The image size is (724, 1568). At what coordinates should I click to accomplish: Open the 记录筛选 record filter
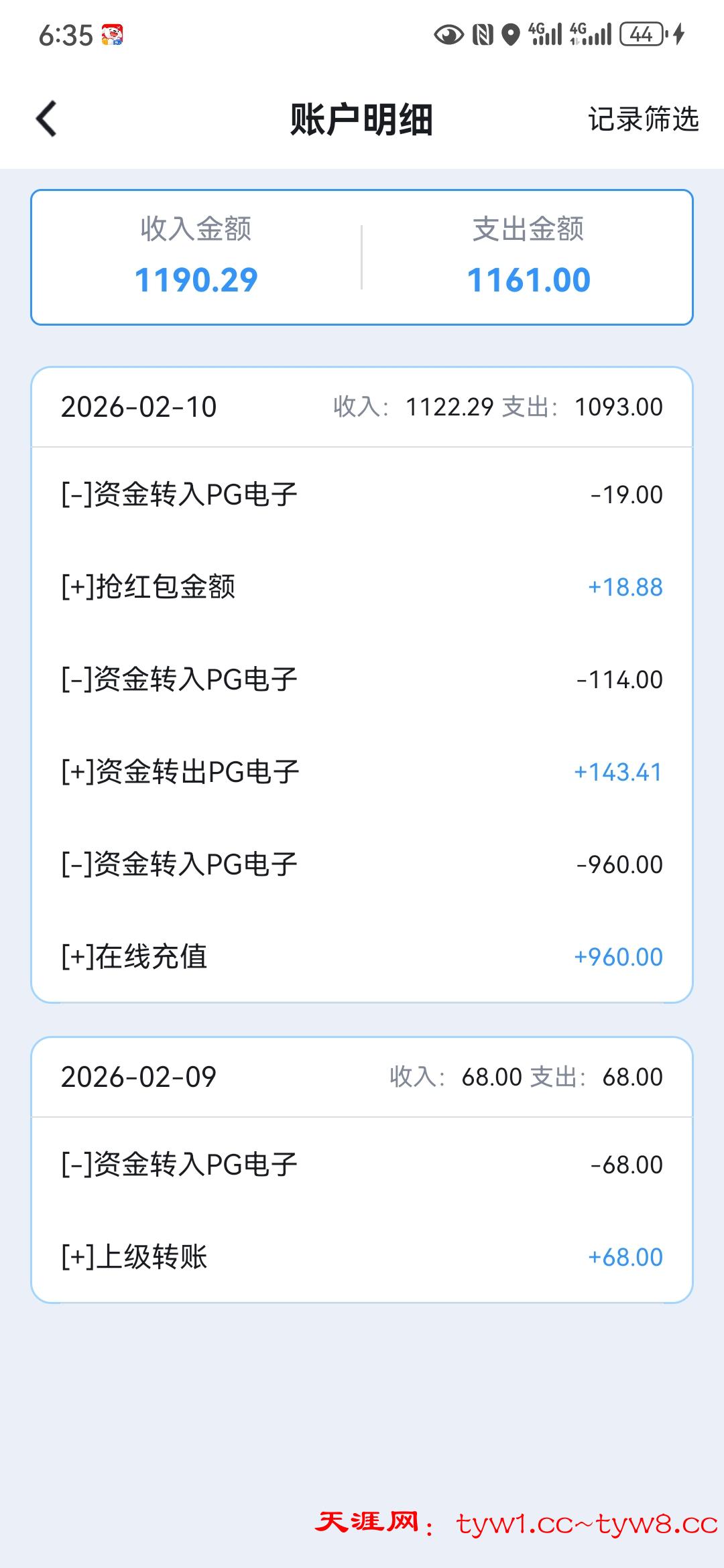pos(643,119)
